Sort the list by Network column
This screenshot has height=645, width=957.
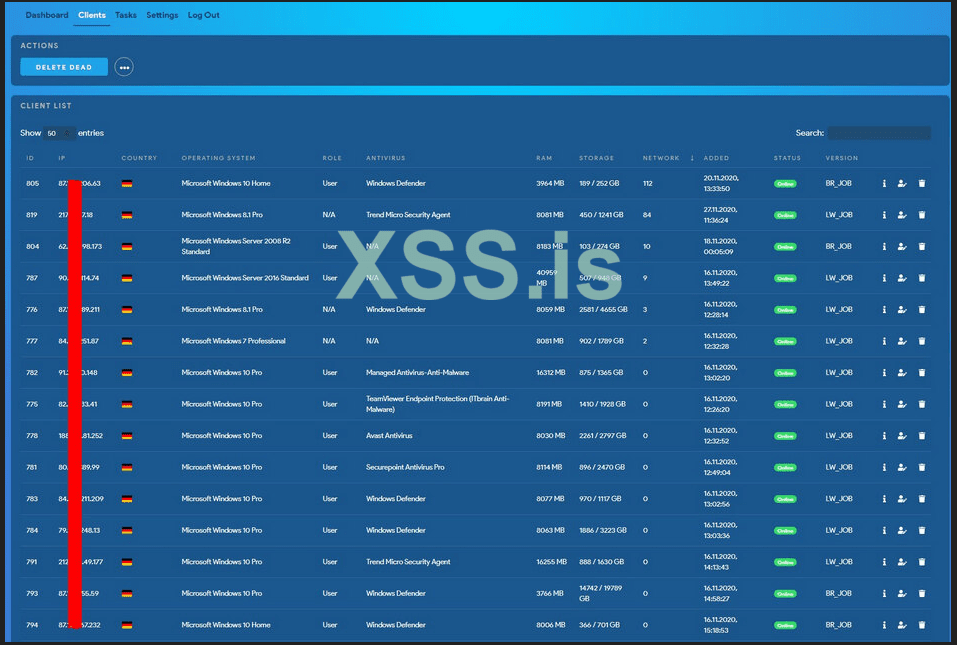tap(661, 158)
